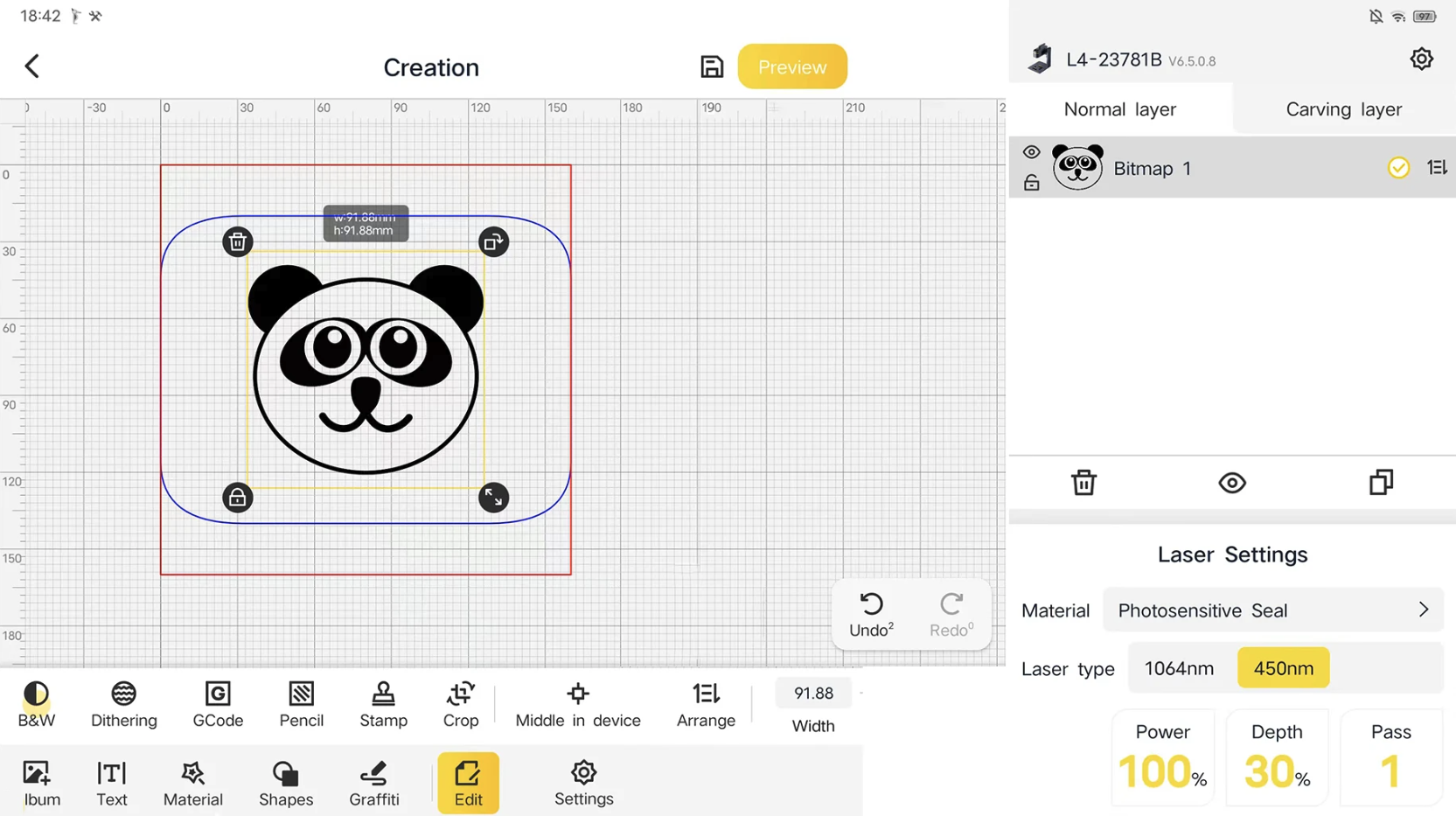Select the Bitmap 1 panda thumbnail
This screenshot has height=816, width=1456.
coord(1077,167)
